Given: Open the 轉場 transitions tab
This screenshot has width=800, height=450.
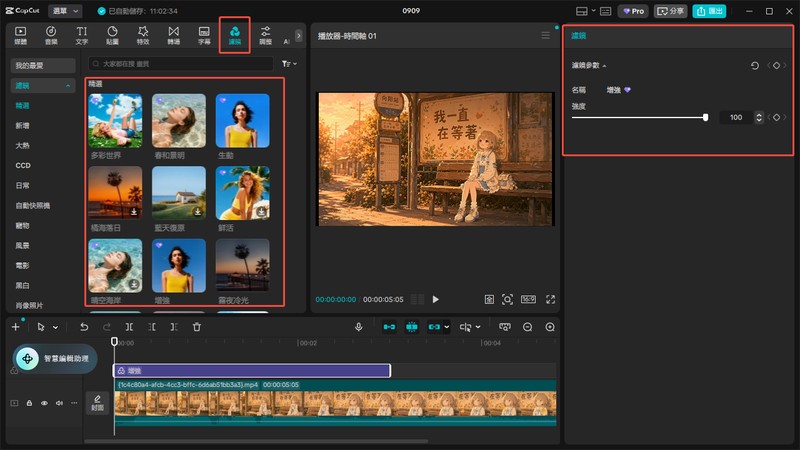Looking at the screenshot, I should [173, 36].
